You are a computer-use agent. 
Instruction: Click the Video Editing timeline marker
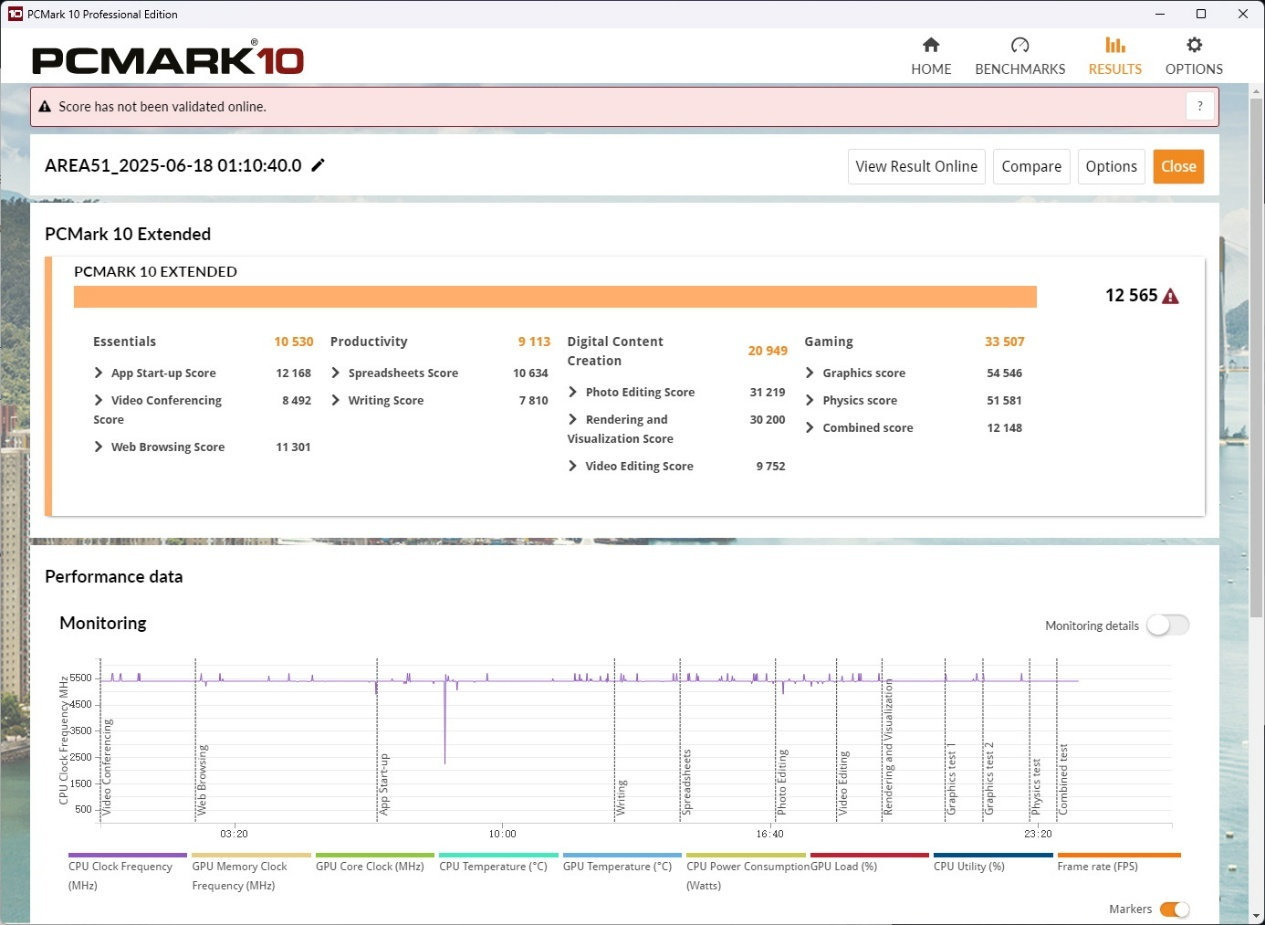click(x=844, y=784)
